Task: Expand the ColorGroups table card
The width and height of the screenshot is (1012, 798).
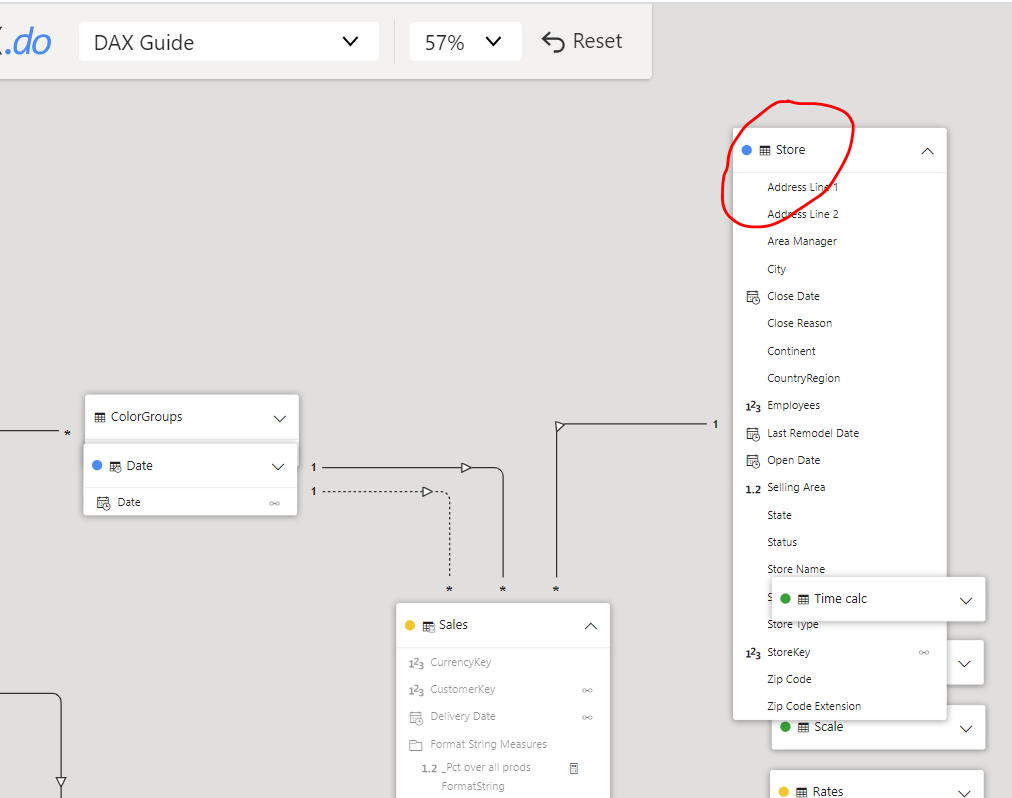Action: click(x=279, y=418)
